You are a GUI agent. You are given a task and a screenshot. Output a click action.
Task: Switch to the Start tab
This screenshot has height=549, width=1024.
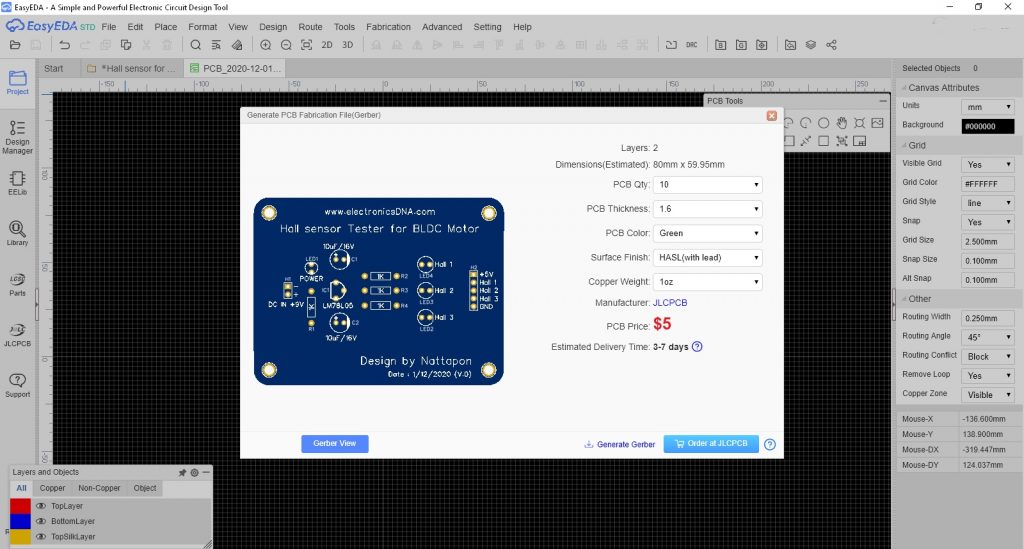[54, 68]
